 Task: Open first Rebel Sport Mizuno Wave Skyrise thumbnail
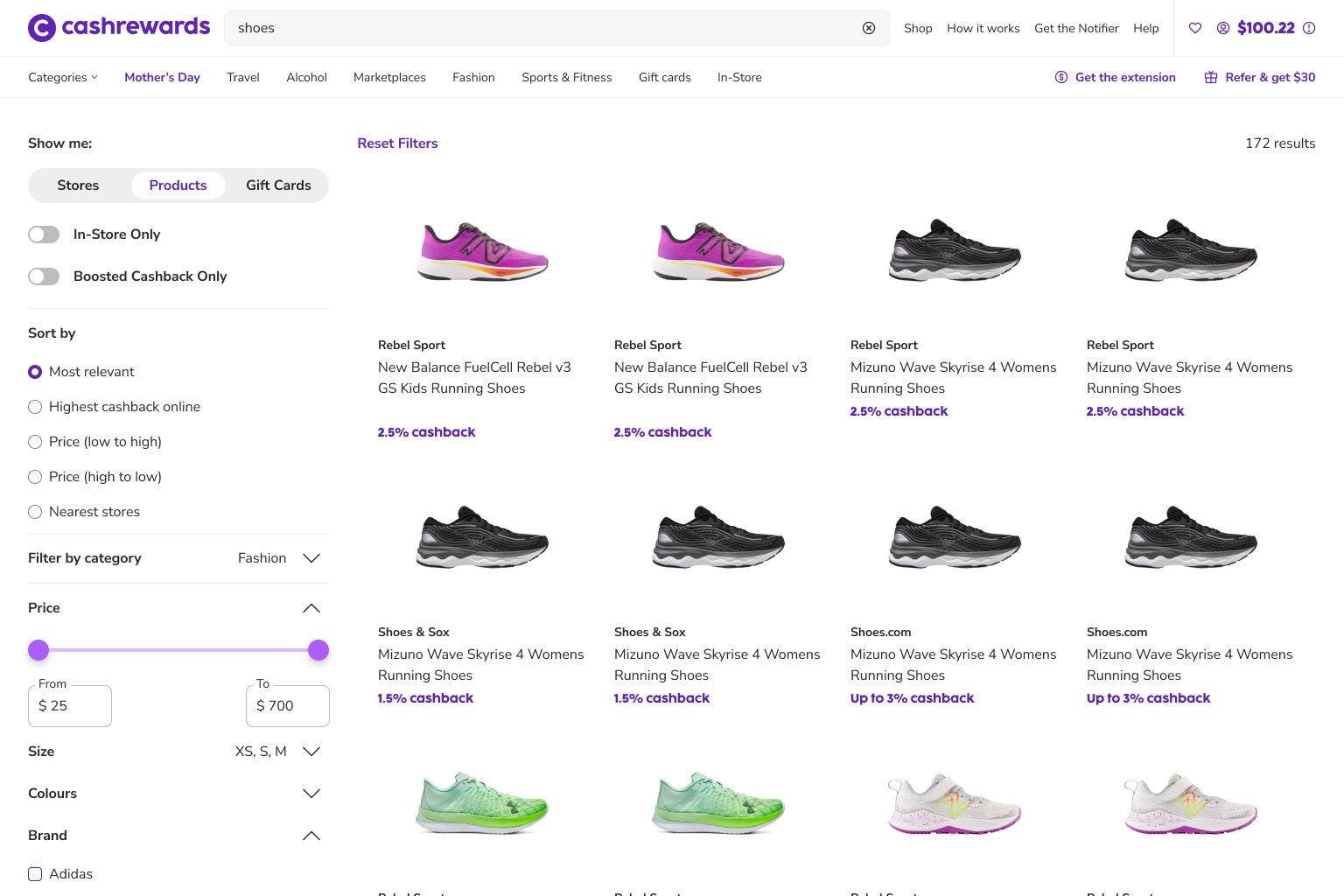[x=955, y=251]
